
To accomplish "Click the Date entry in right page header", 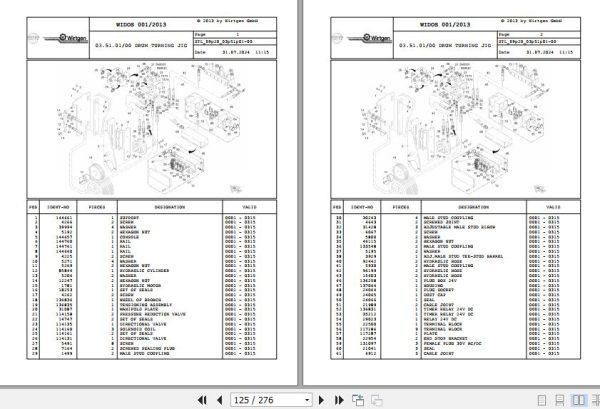I will (x=539, y=52).
